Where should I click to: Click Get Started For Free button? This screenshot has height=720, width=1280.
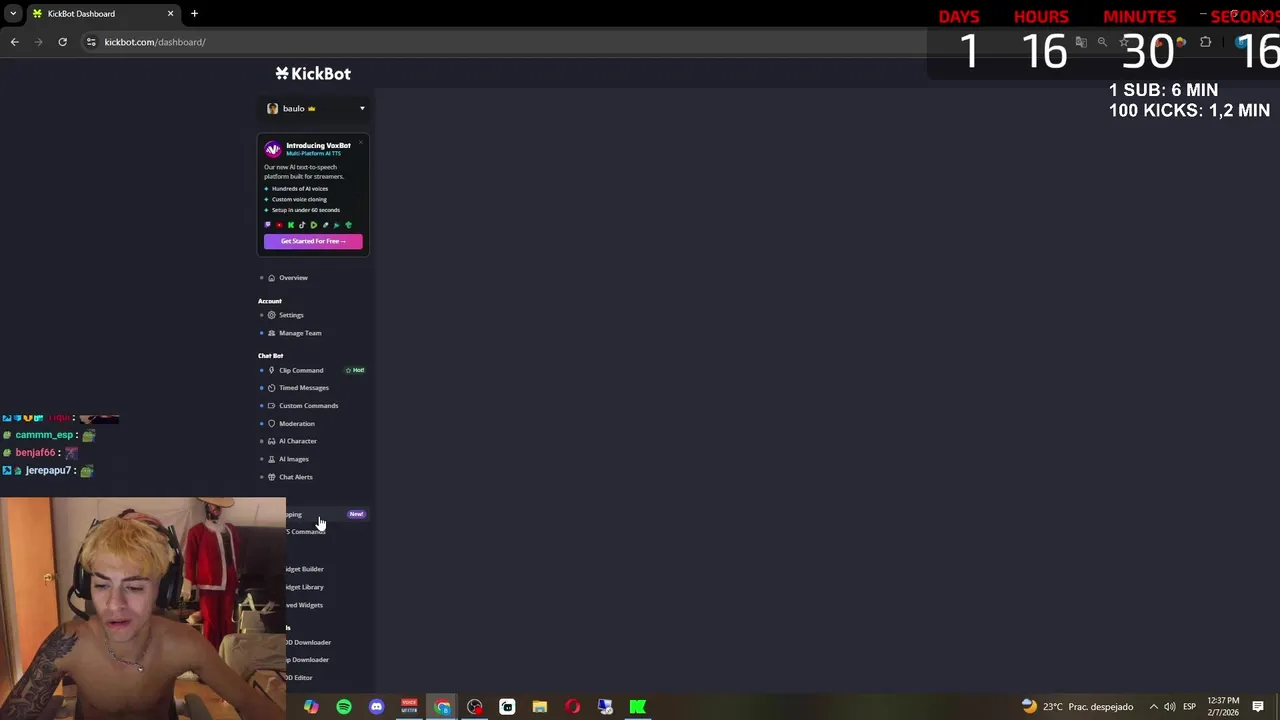313,241
